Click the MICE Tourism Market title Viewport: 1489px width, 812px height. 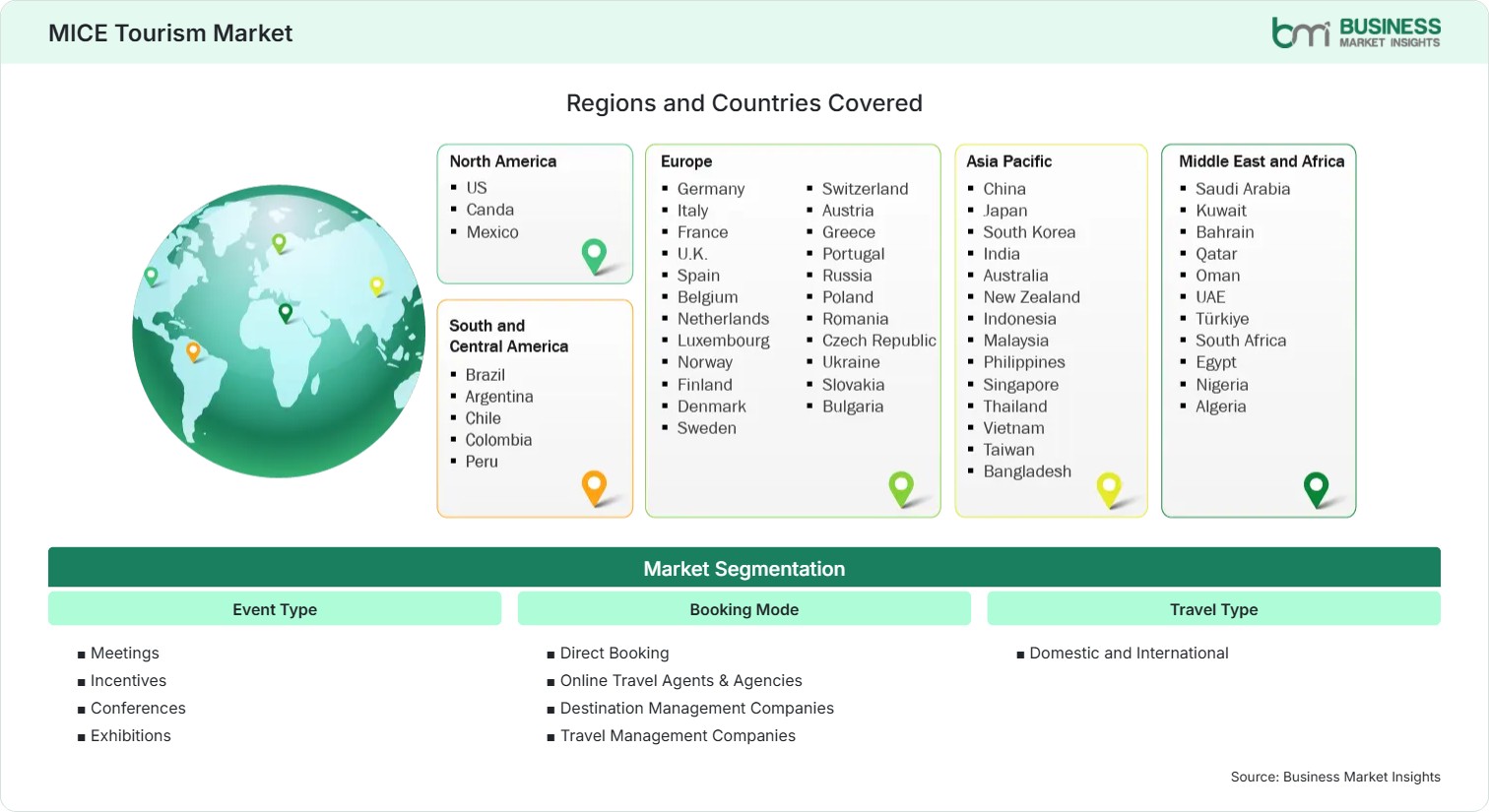[x=170, y=33]
